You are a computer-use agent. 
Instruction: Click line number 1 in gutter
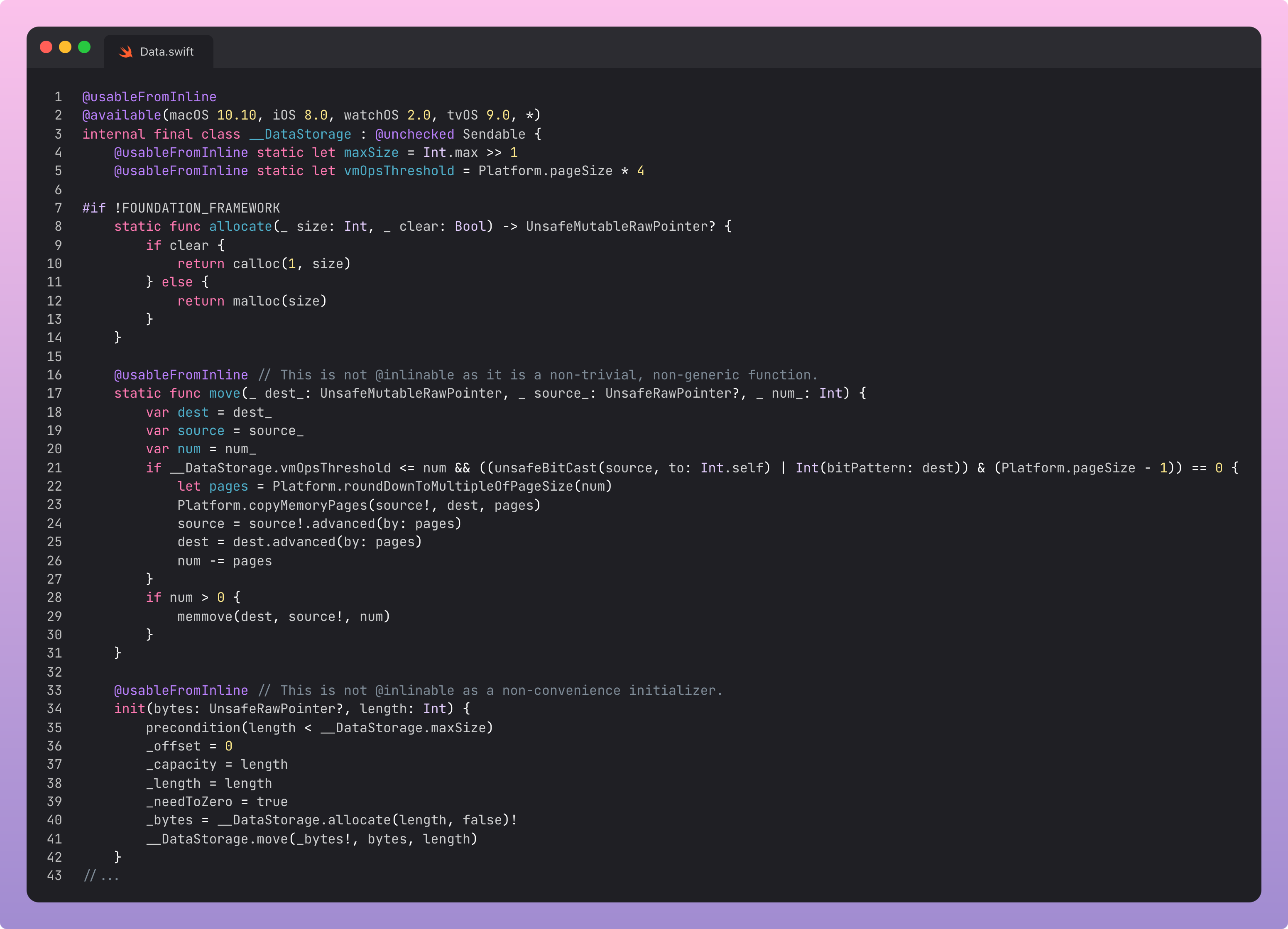click(58, 97)
